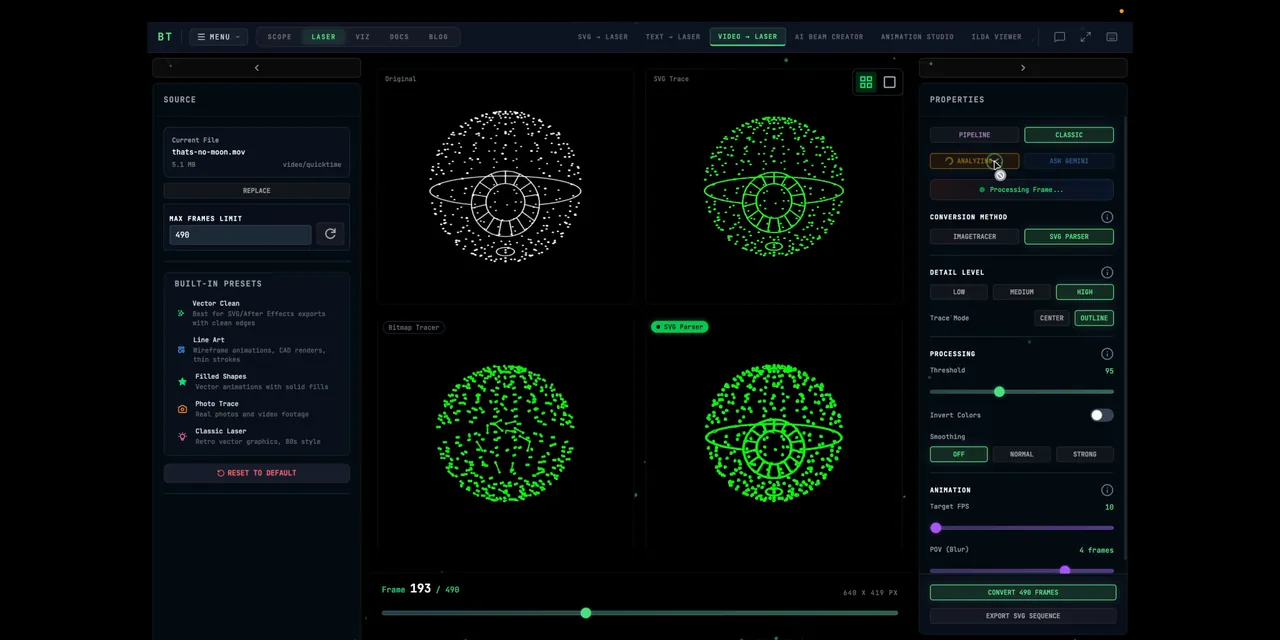Viewport: 1280px width, 640px height.
Task: Click the Threshold slider handle
Action: pos(999,392)
